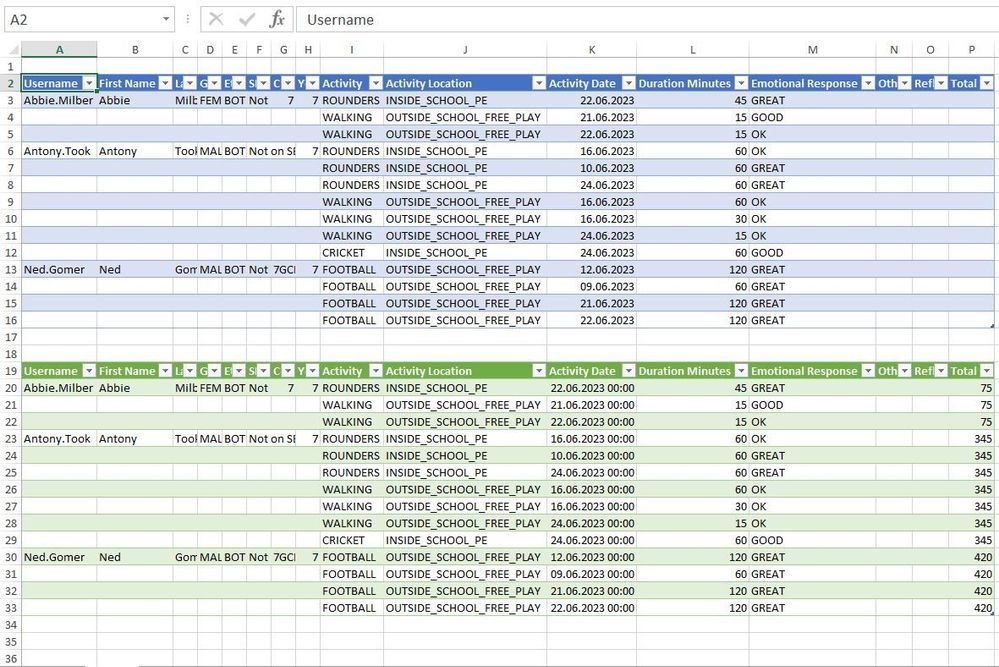
Task: Select the Antony.Took cell in row 6
Action: 59,151
